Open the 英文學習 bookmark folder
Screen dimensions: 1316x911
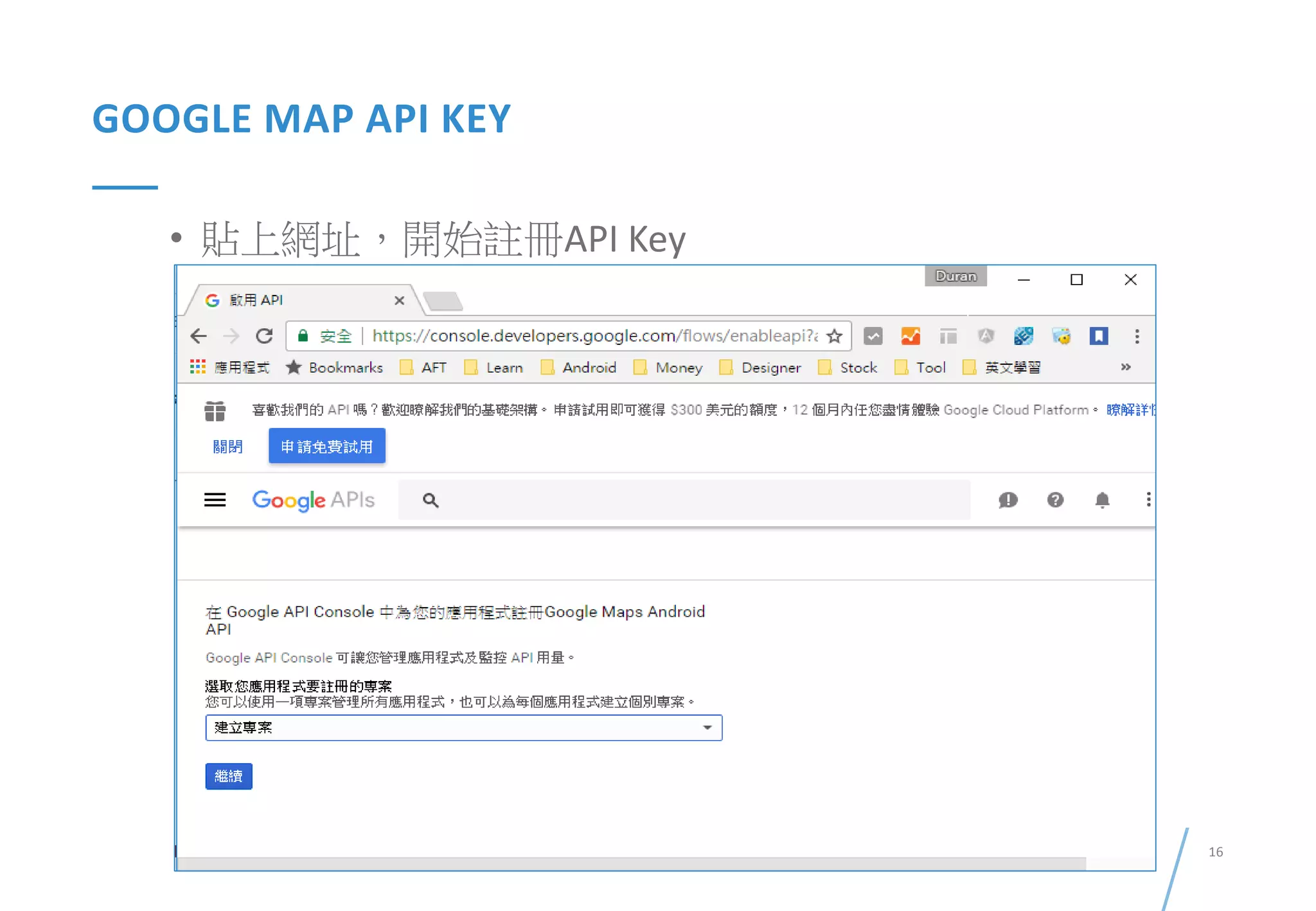coord(1002,367)
